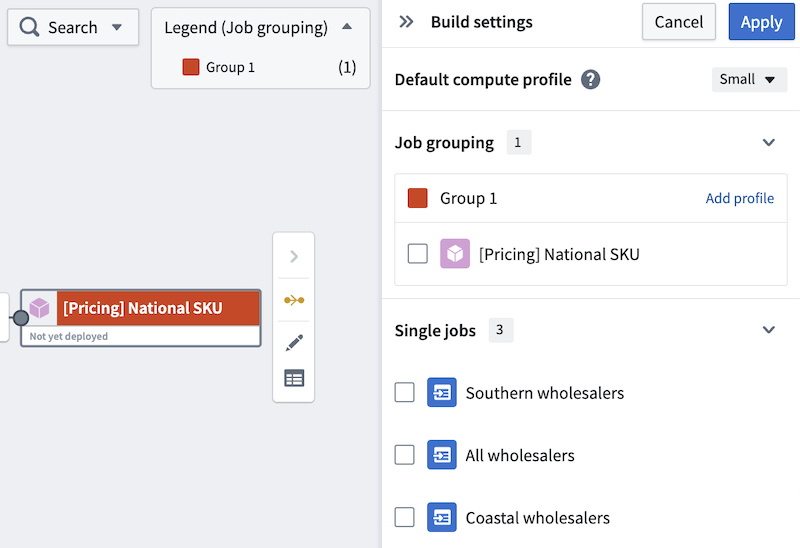The width and height of the screenshot is (800, 548).
Task: Click the Southern wholesalers blue dataset icon
Action: click(441, 392)
